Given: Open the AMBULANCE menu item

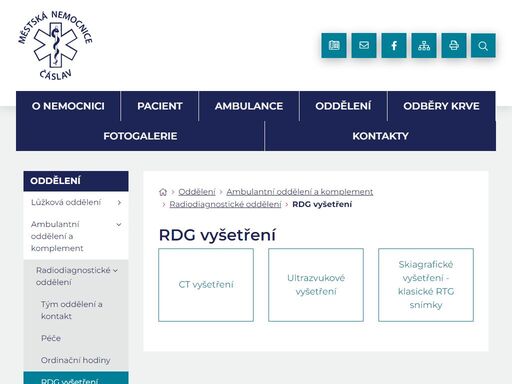Looking at the screenshot, I should pyautogui.click(x=249, y=106).
